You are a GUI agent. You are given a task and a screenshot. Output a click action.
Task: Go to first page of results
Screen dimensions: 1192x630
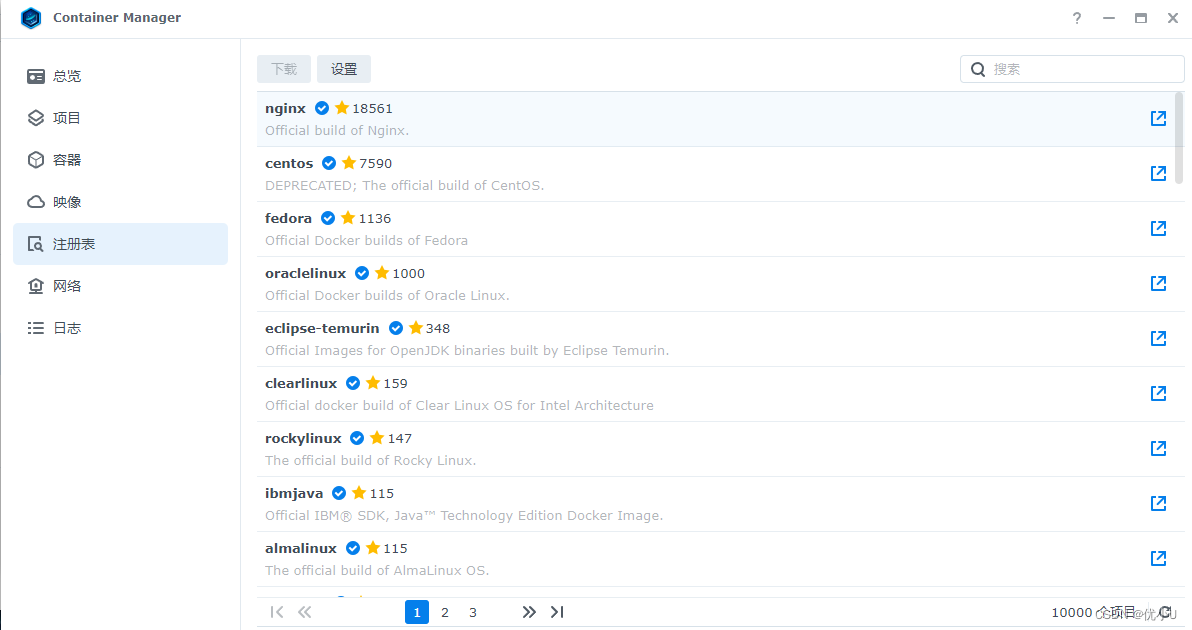click(277, 612)
